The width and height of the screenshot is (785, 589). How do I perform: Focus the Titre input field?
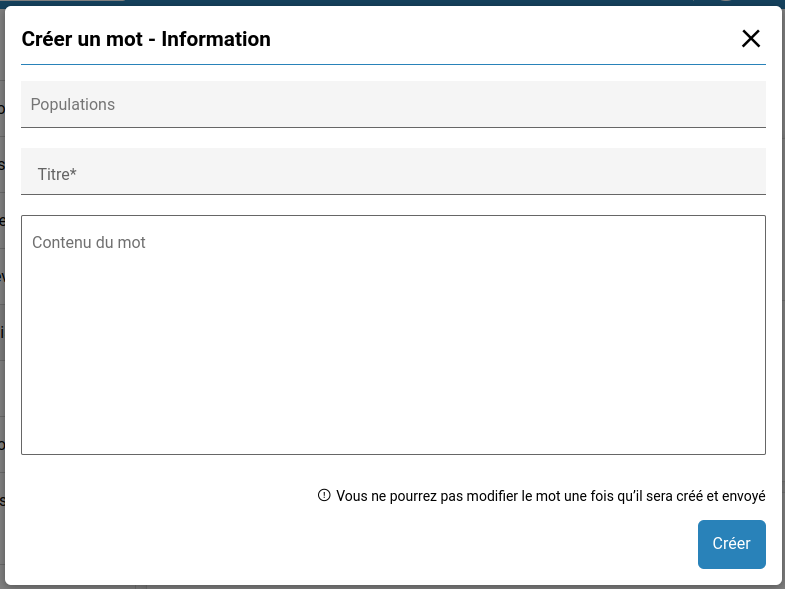[393, 172]
